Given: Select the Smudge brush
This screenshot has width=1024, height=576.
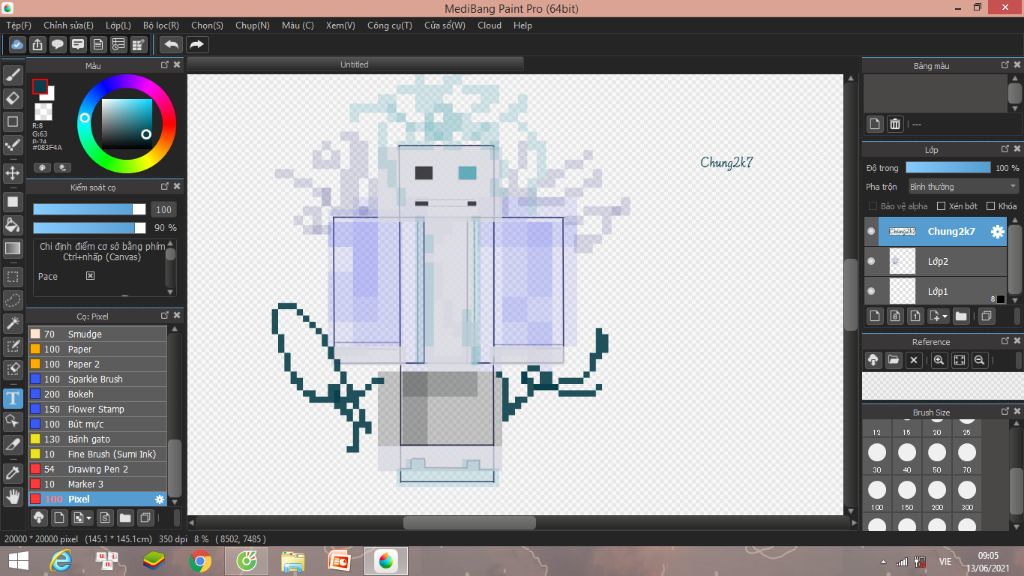Looking at the screenshot, I should pyautogui.click(x=98, y=334).
